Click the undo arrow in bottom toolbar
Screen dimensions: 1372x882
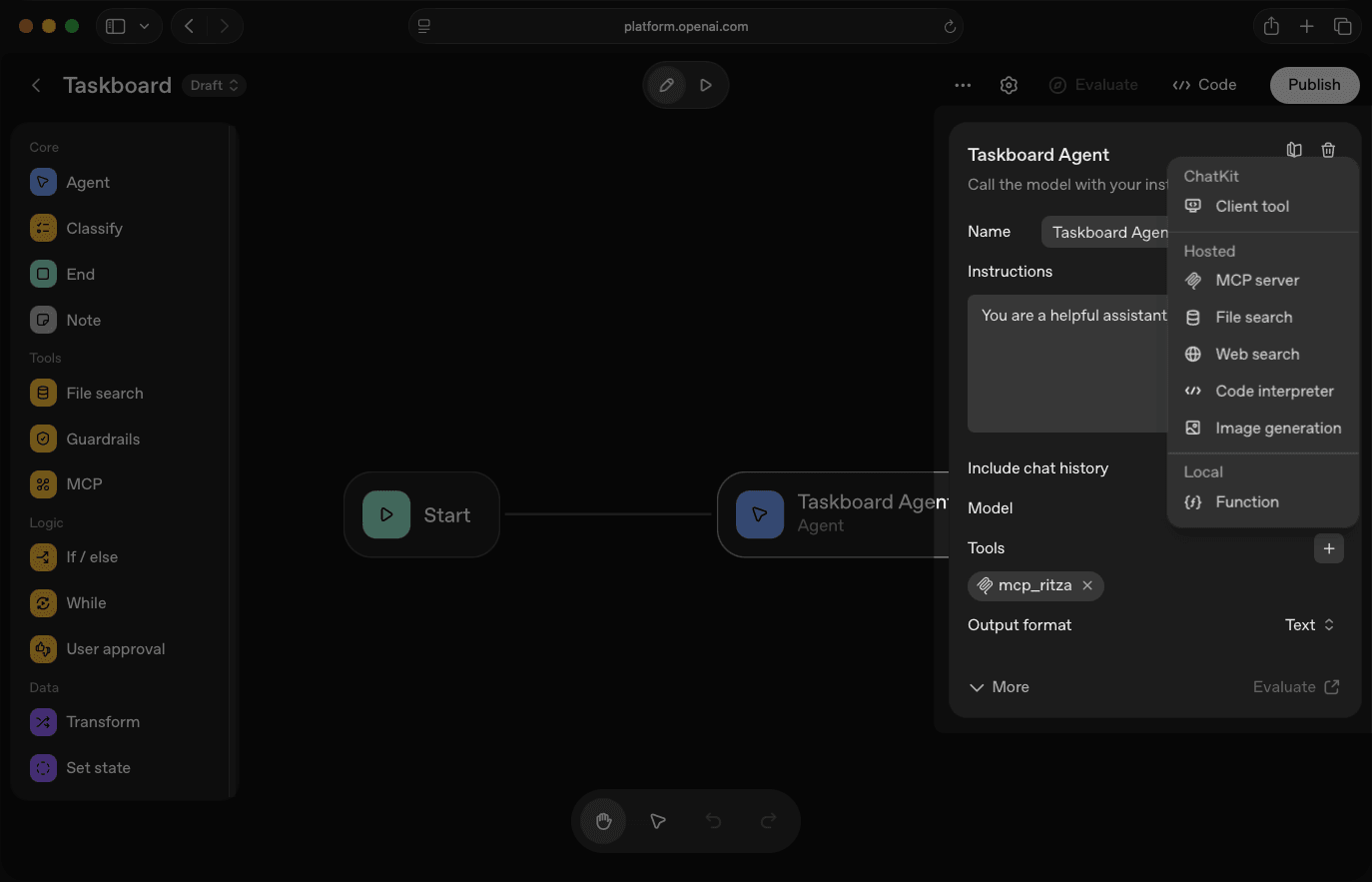pyautogui.click(x=713, y=821)
